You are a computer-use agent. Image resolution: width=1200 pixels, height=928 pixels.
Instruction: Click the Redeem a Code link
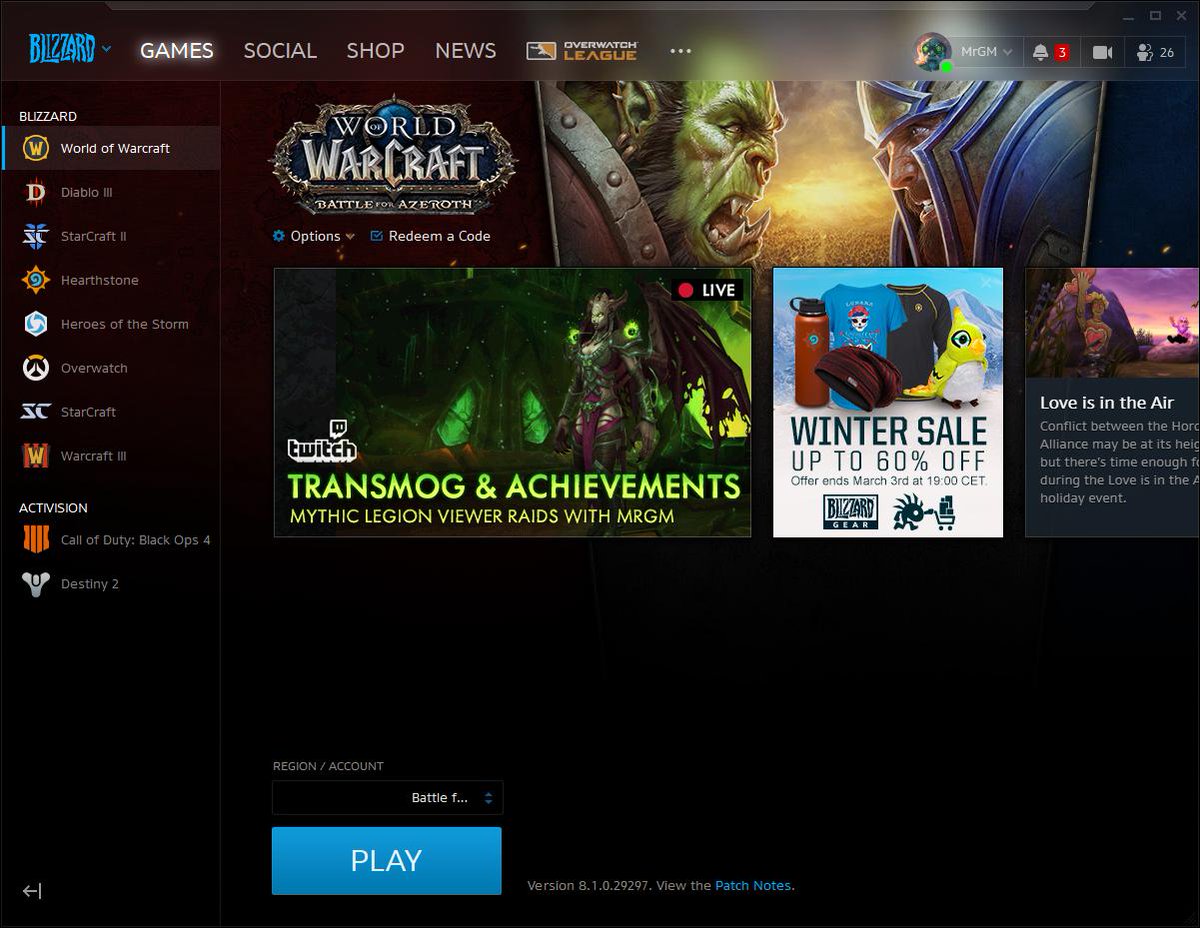click(431, 236)
